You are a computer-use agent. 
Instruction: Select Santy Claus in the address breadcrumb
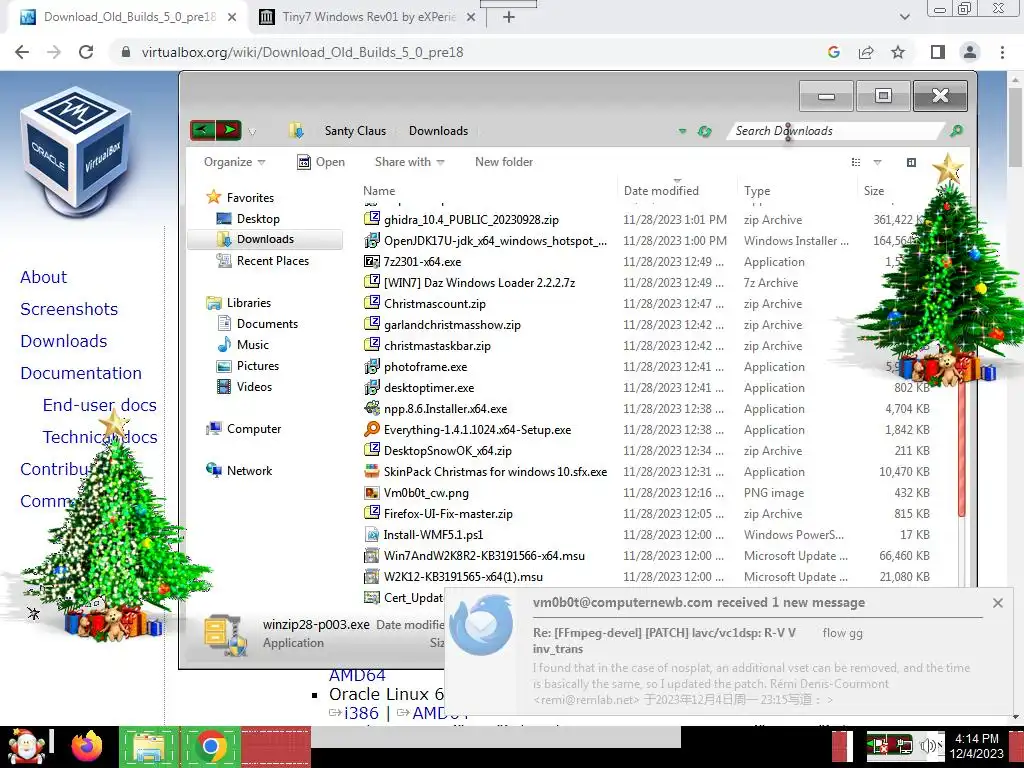(355, 131)
